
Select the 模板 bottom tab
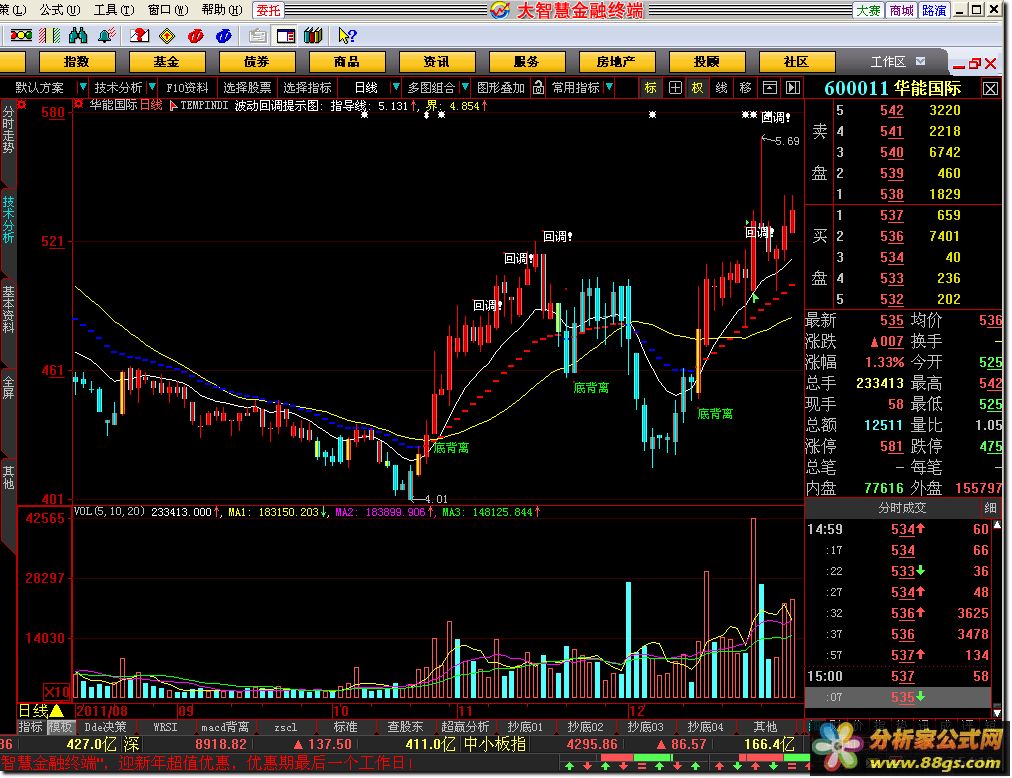pyautogui.click(x=61, y=727)
